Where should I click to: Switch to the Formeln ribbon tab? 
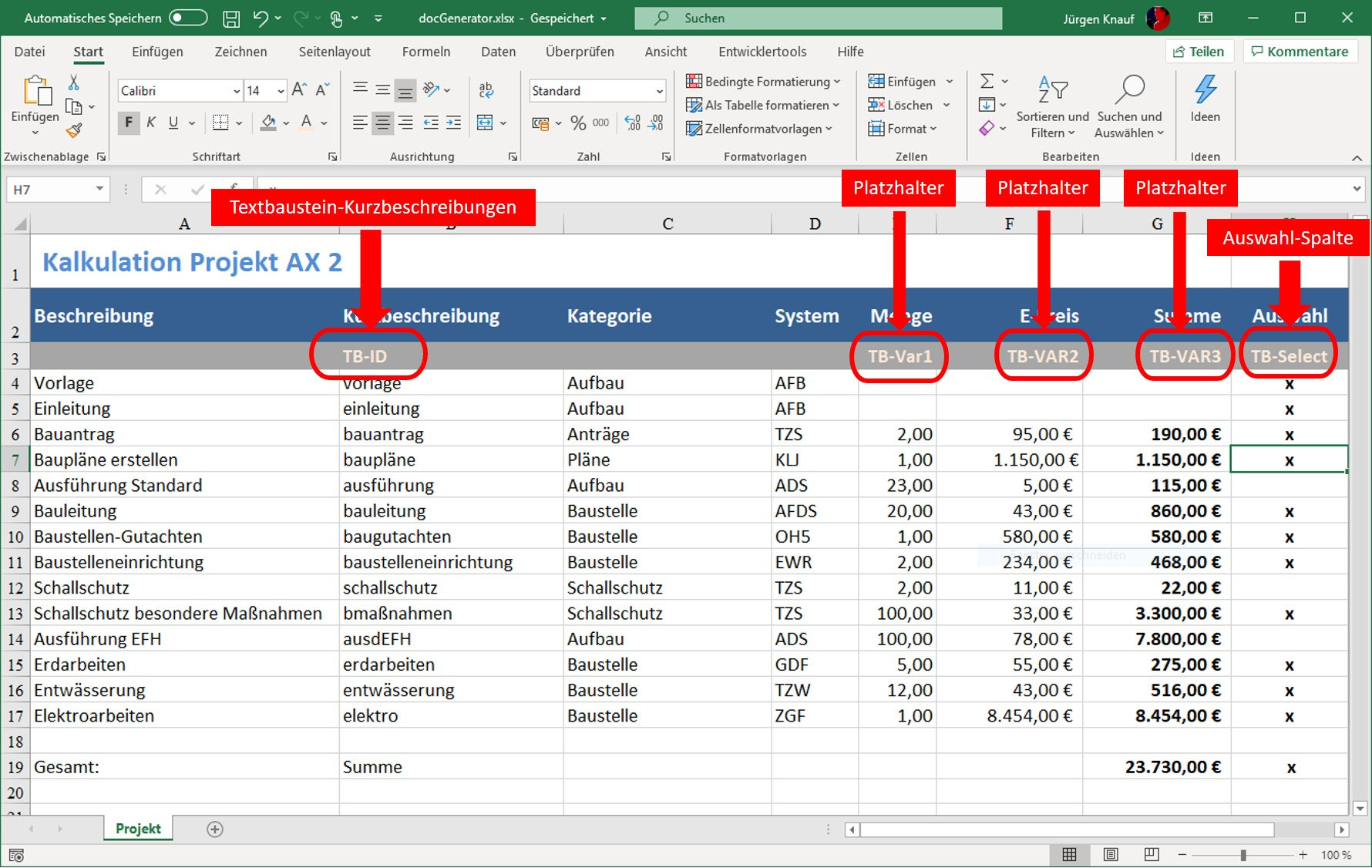point(425,52)
